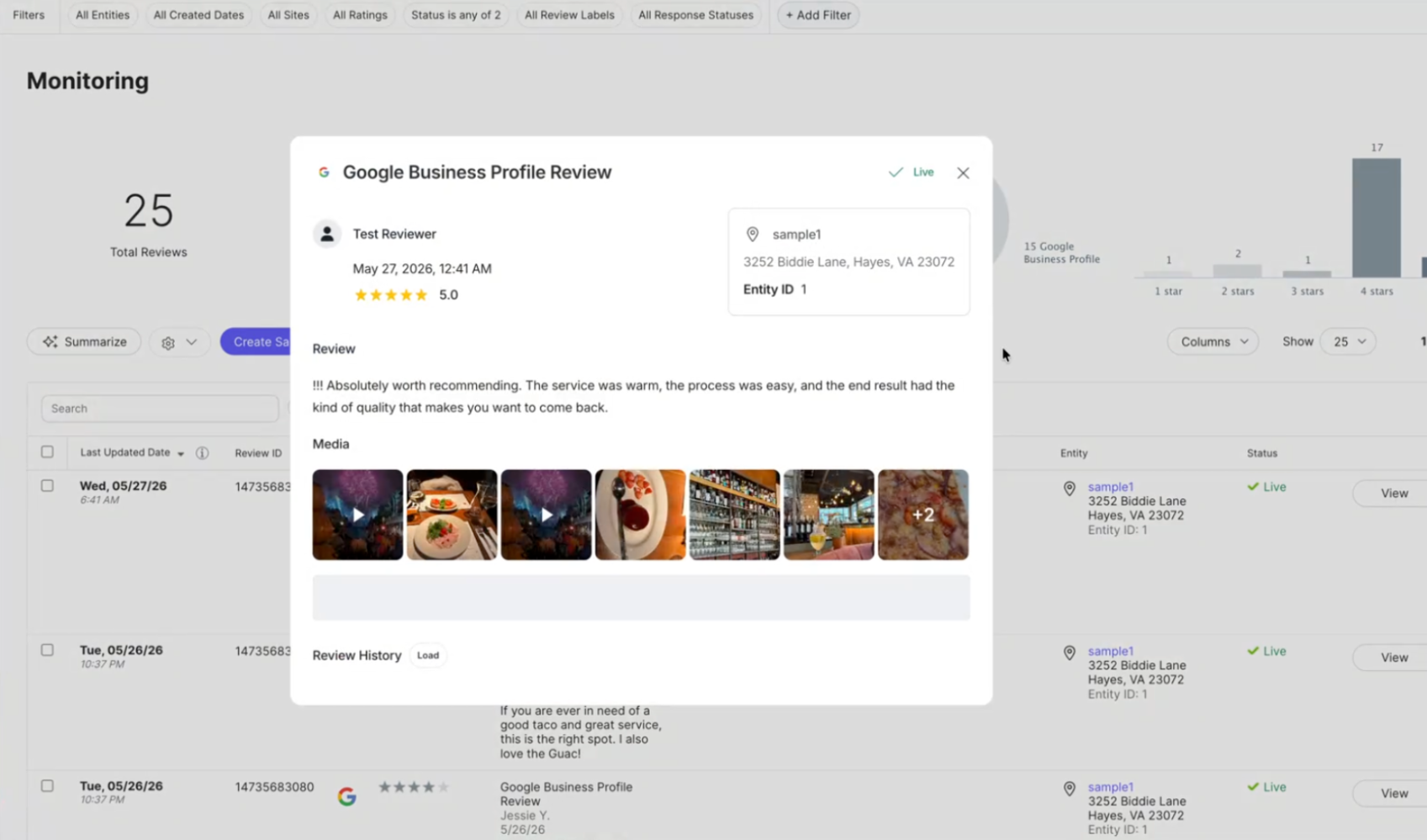The image size is (1427, 840).
Task: Open the bar shelves photo thumbnail
Action: 734,515
